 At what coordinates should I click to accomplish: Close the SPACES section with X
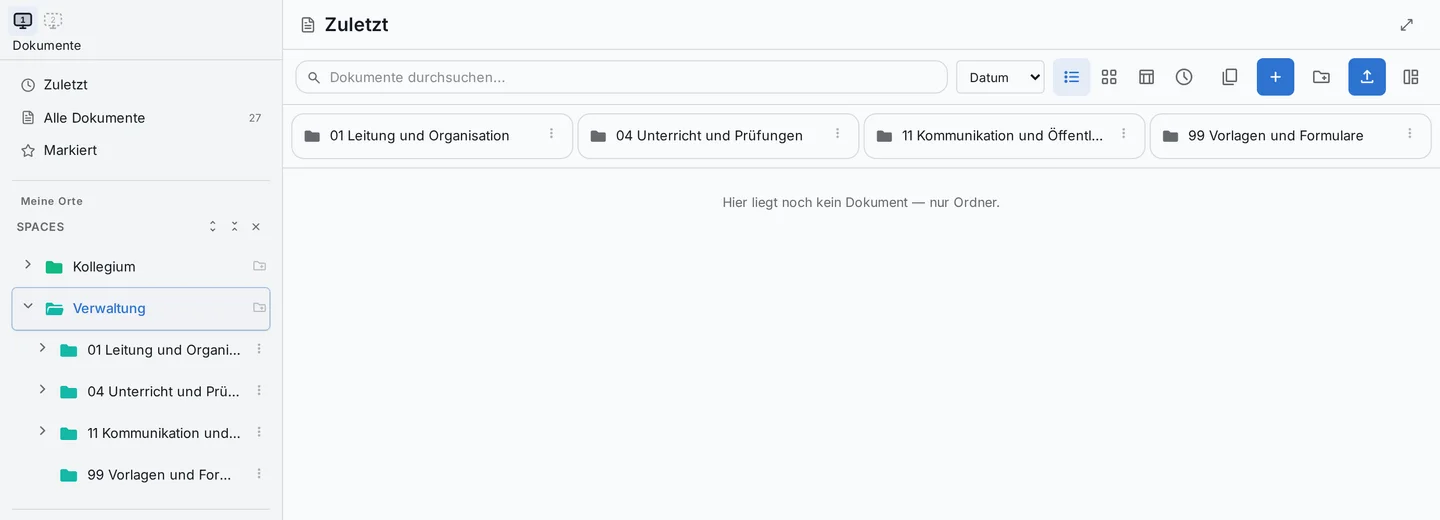click(256, 227)
